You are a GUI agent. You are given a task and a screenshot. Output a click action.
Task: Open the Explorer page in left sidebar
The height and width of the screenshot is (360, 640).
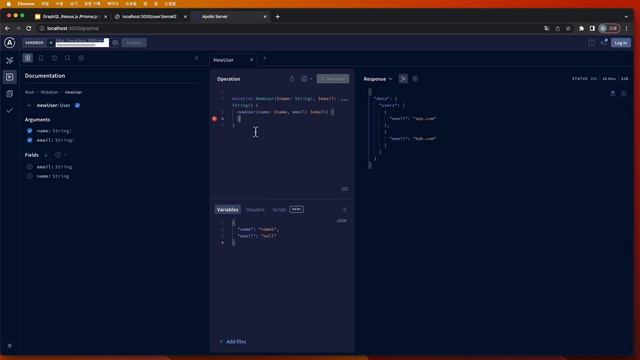(10, 77)
